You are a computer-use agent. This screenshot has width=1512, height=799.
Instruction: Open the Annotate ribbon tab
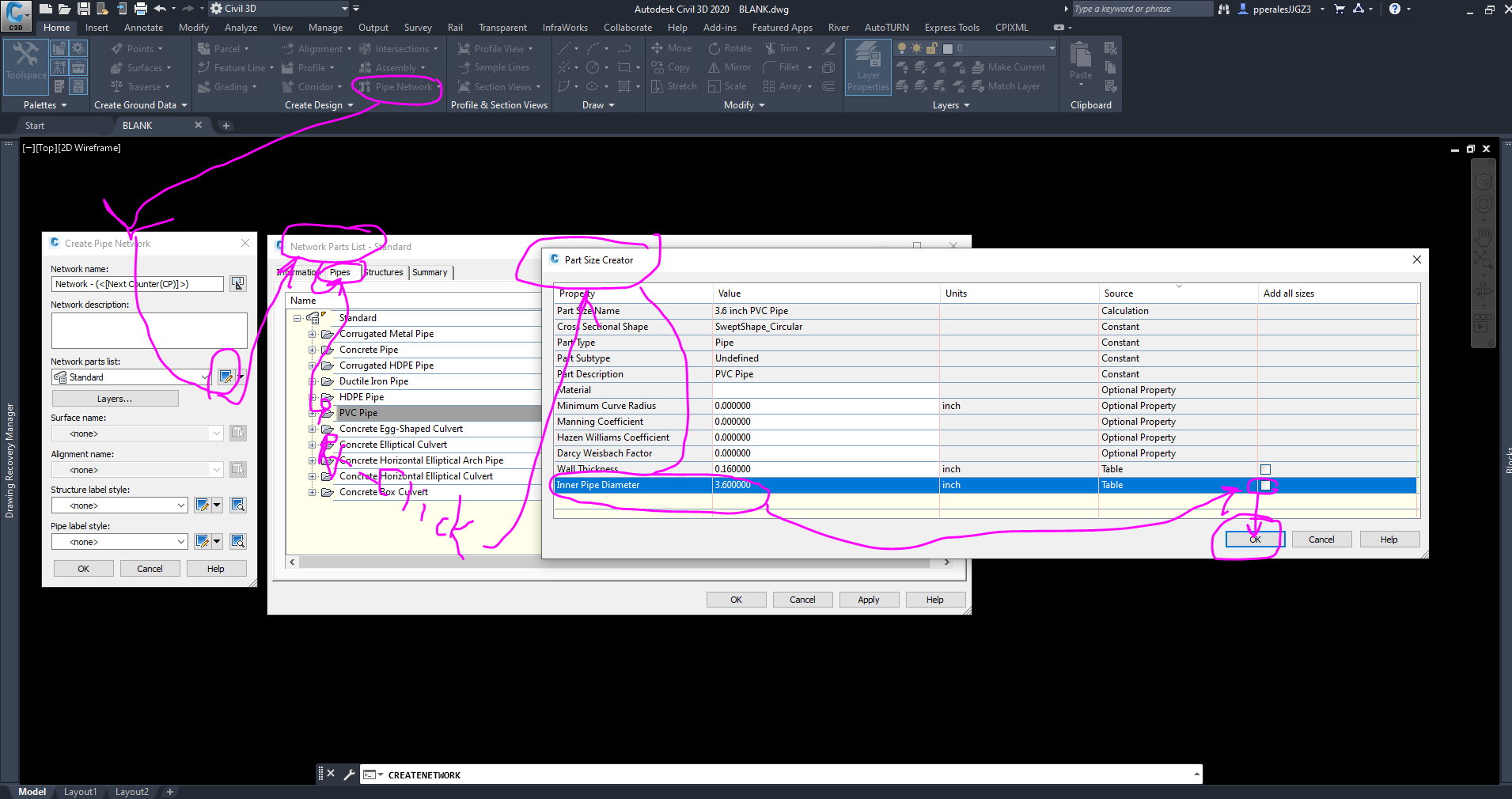pyautogui.click(x=143, y=28)
